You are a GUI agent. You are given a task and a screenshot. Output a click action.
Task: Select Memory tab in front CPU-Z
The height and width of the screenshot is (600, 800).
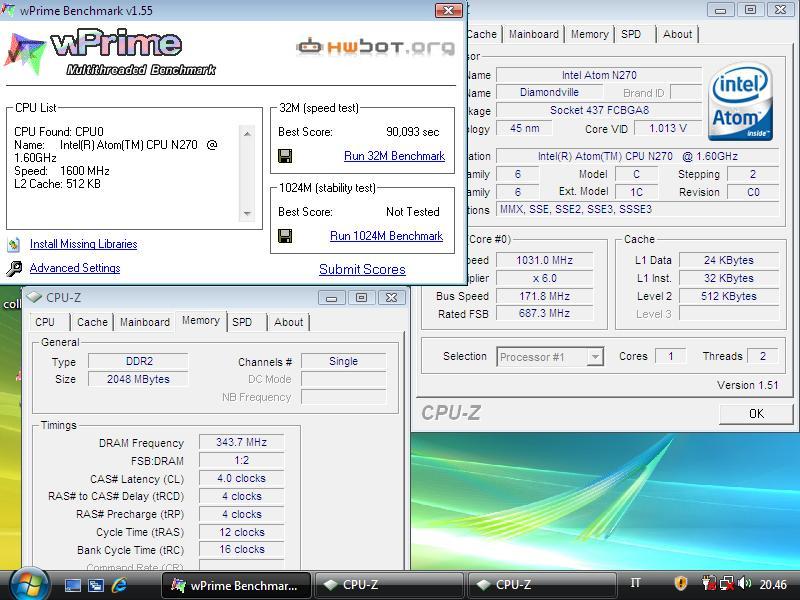click(201, 320)
